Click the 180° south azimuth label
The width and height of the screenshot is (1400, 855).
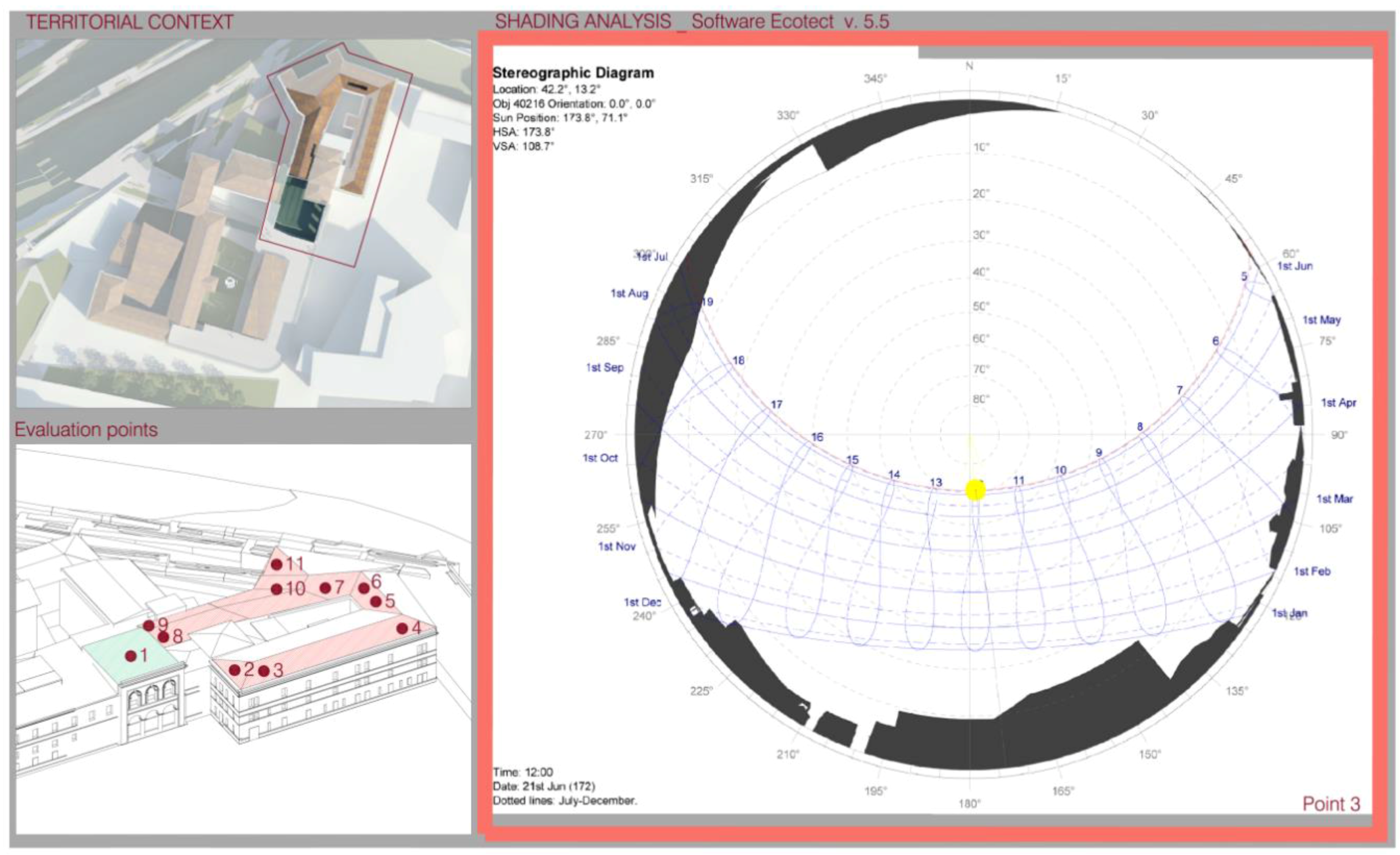point(969,803)
